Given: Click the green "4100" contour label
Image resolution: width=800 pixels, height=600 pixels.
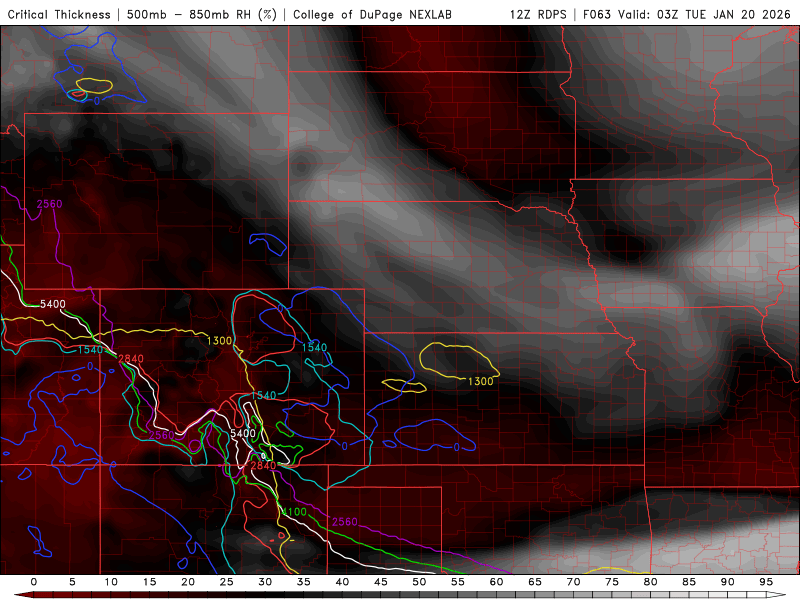Looking at the screenshot, I should coord(294,512).
